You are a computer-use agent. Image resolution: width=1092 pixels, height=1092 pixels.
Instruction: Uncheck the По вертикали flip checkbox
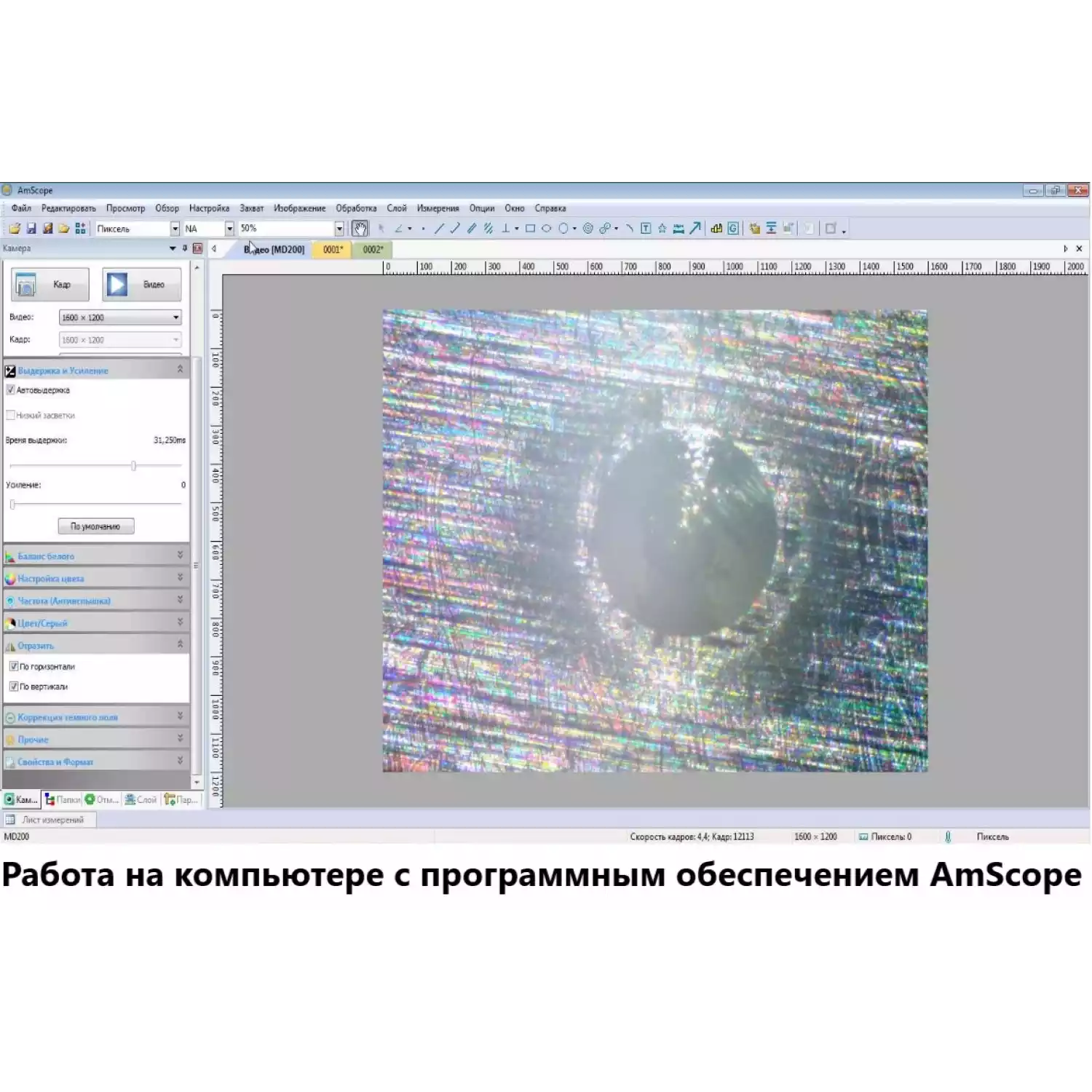point(14,687)
